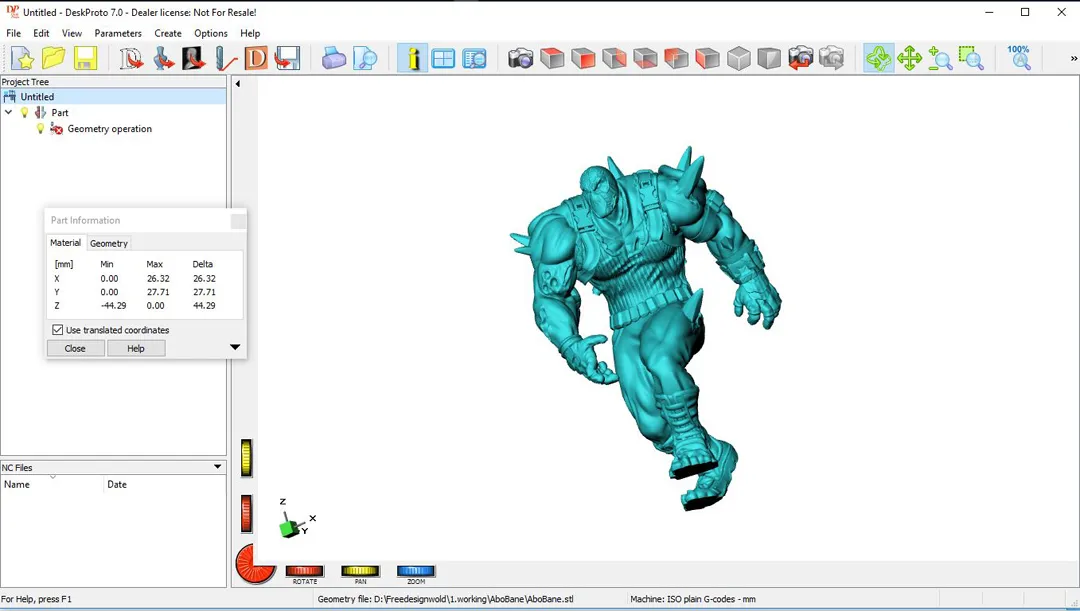1080x611 pixels.
Task: Open a project with the yellow folder icon
Action: (x=54, y=59)
